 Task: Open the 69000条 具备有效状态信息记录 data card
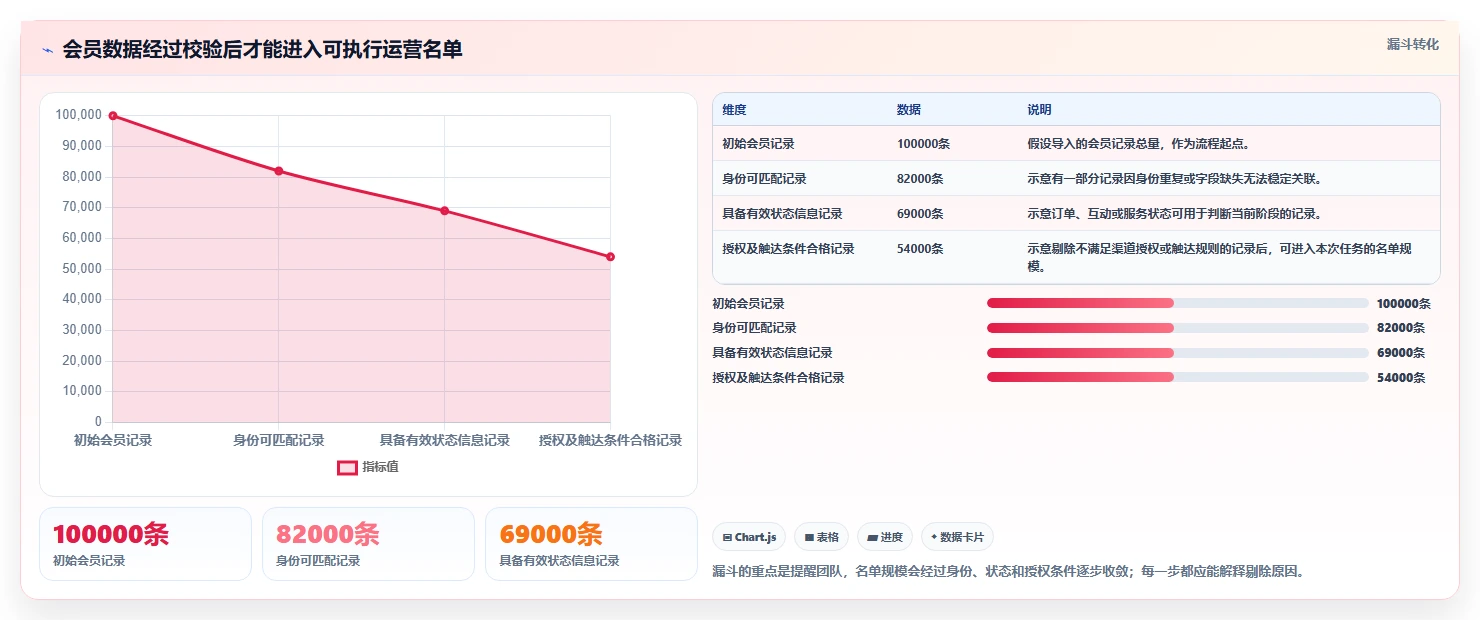(x=591, y=544)
